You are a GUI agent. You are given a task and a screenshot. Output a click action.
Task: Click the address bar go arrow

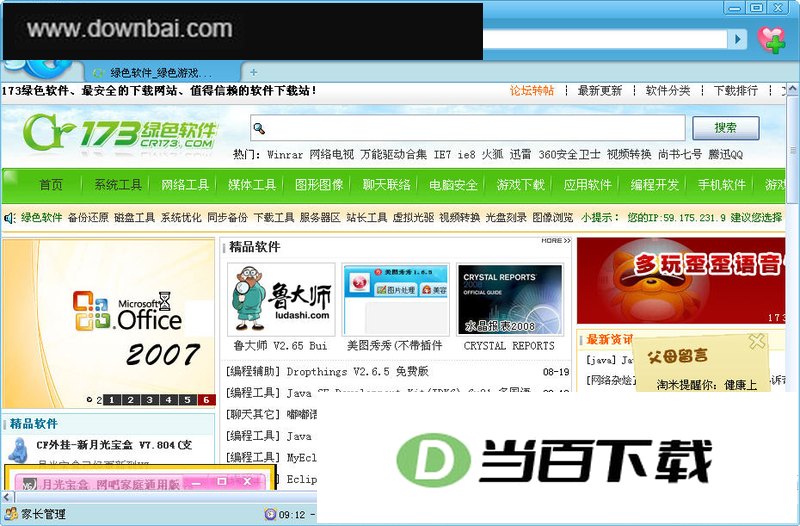pos(737,39)
